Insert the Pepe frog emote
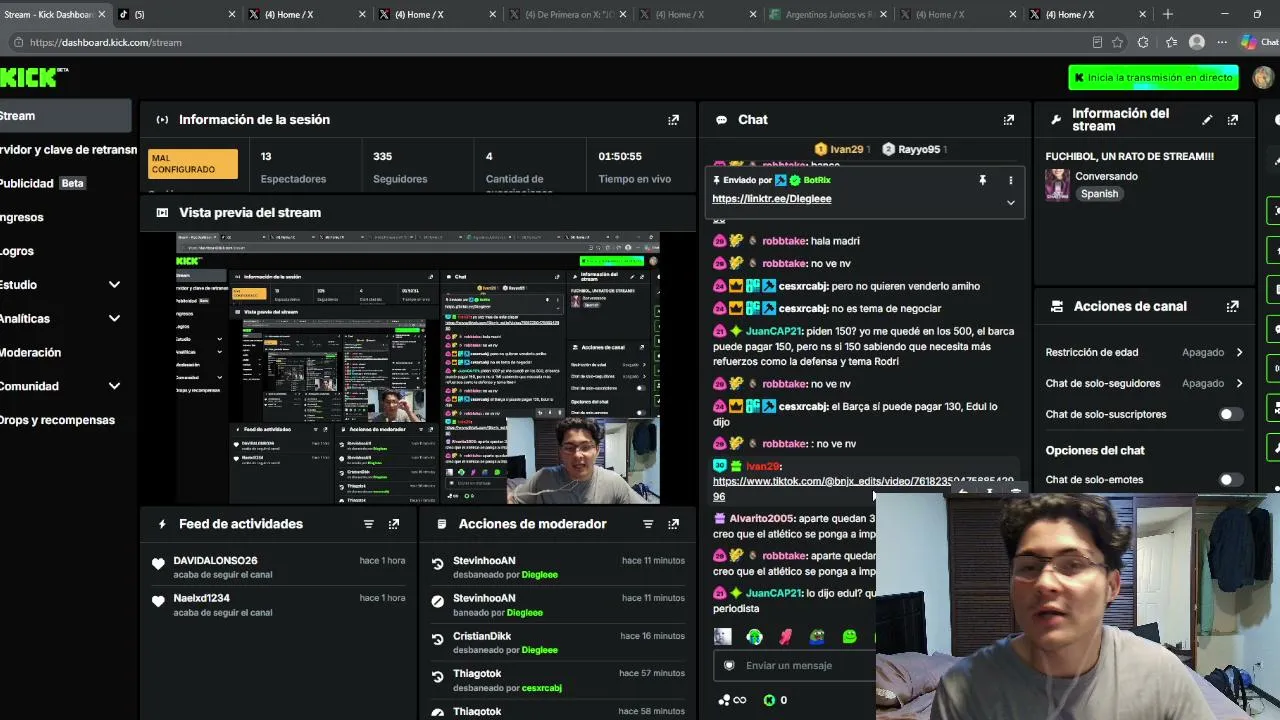Image resolution: width=1280 pixels, height=720 pixels. [x=817, y=637]
